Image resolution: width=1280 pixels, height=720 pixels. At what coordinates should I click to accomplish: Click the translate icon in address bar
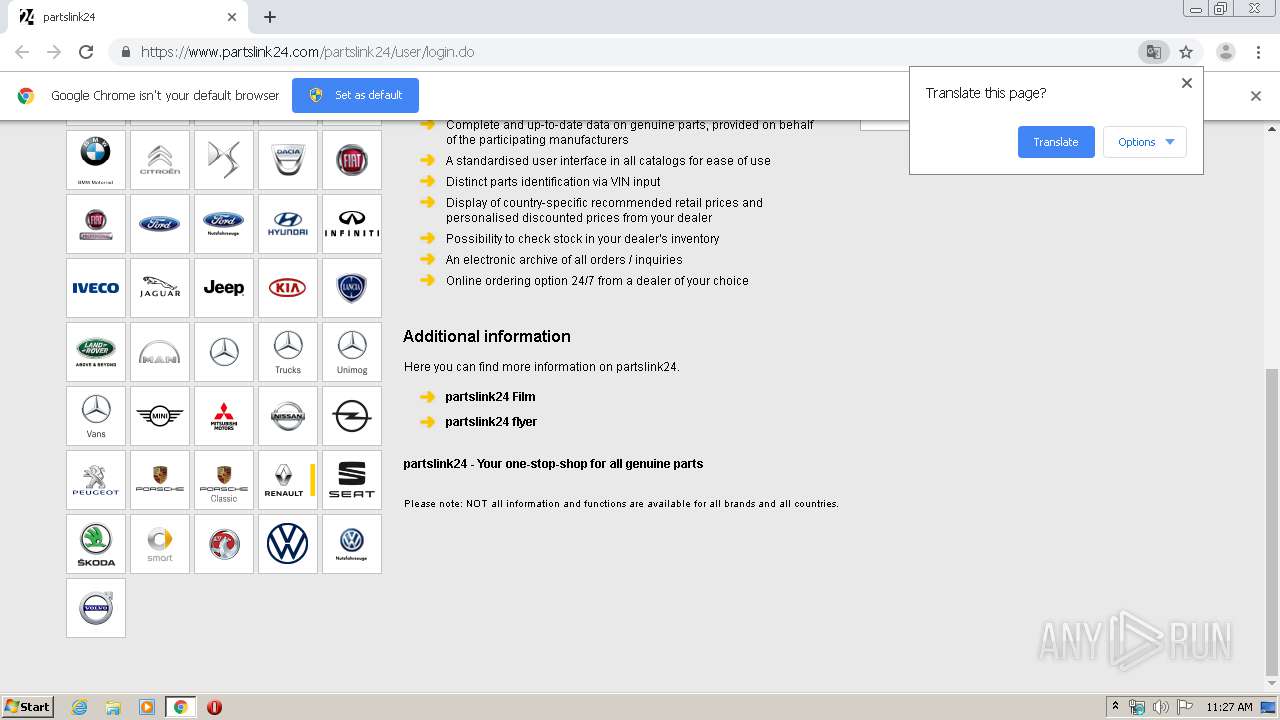[1154, 52]
